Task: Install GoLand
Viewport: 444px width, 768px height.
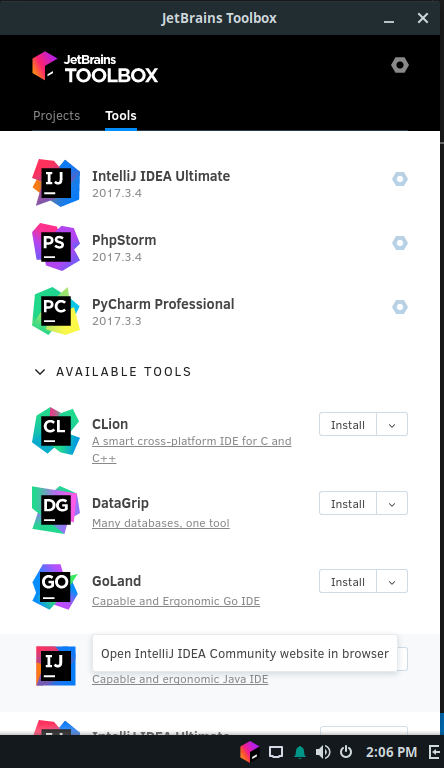Action: [x=348, y=581]
